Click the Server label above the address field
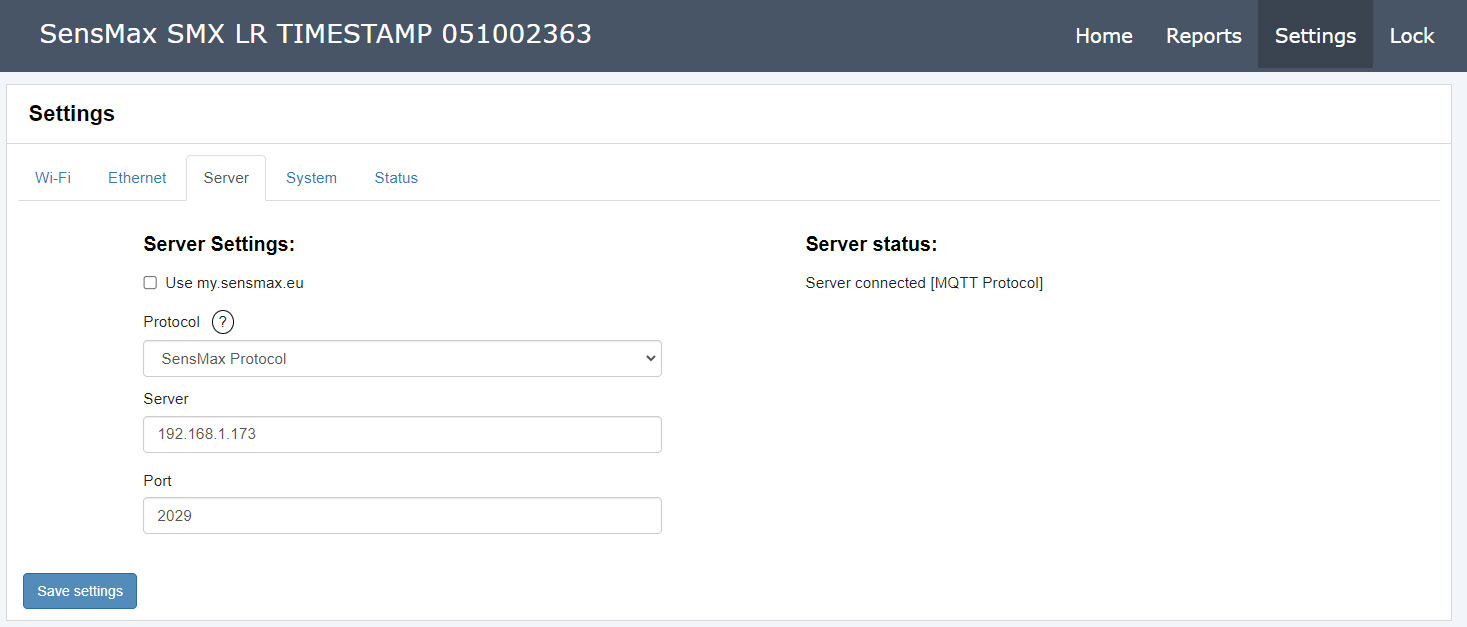Screen dimensions: 1467x627 point(166,399)
